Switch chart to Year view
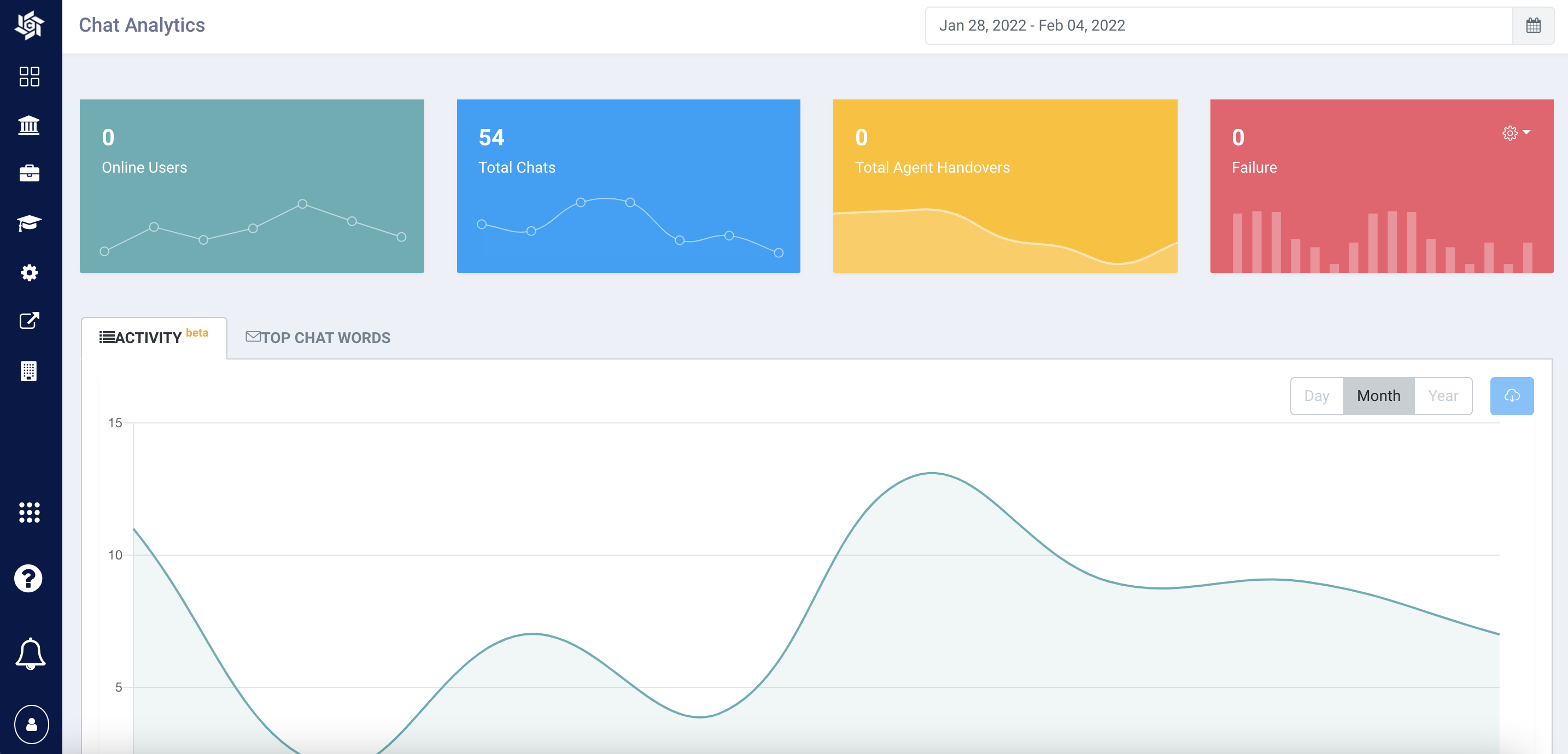Image resolution: width=1568 pixels, height=754 pixels. pyautogui.click(x=1443, y=396)
